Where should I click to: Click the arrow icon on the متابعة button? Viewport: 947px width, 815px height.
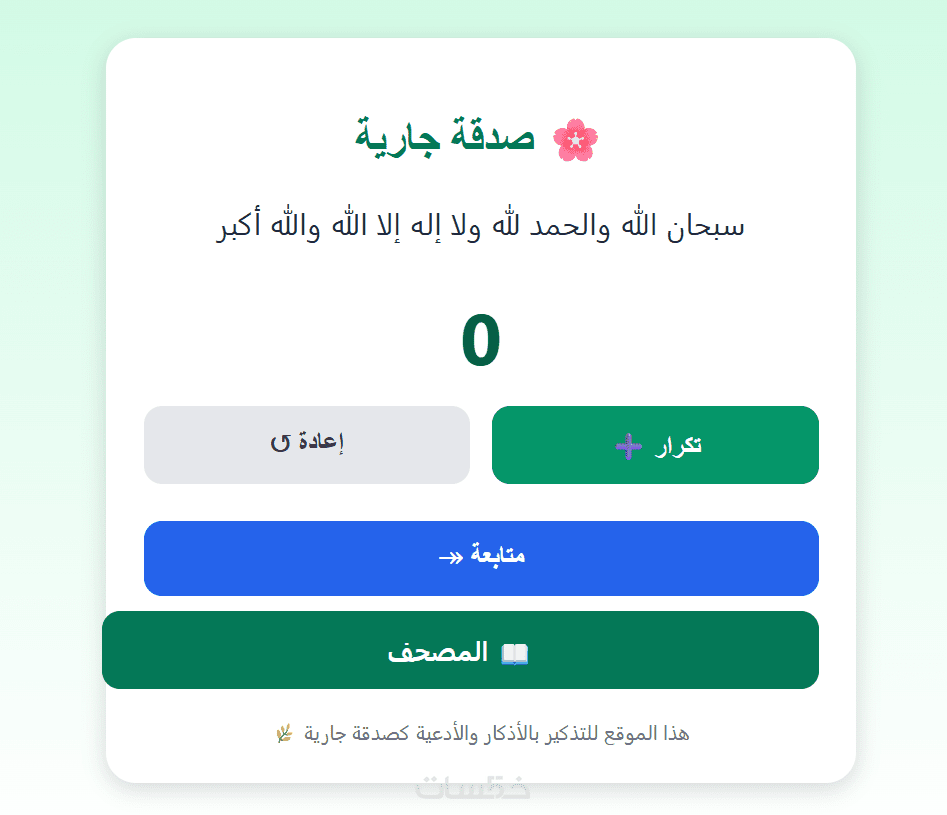pos(451,557)
